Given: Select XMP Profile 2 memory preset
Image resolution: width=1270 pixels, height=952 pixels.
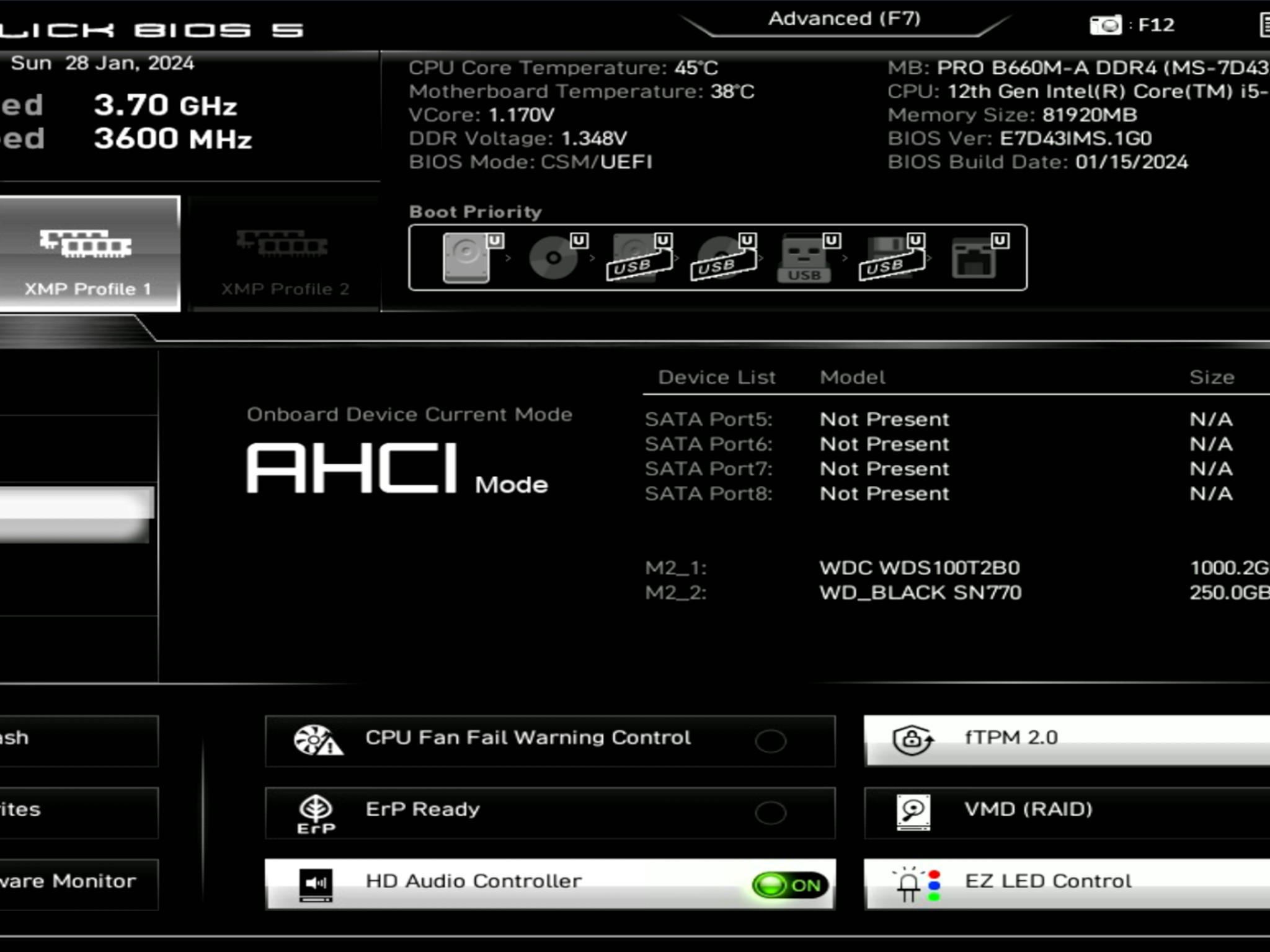Looking at the screenshot, I should (x=284, y=254).
